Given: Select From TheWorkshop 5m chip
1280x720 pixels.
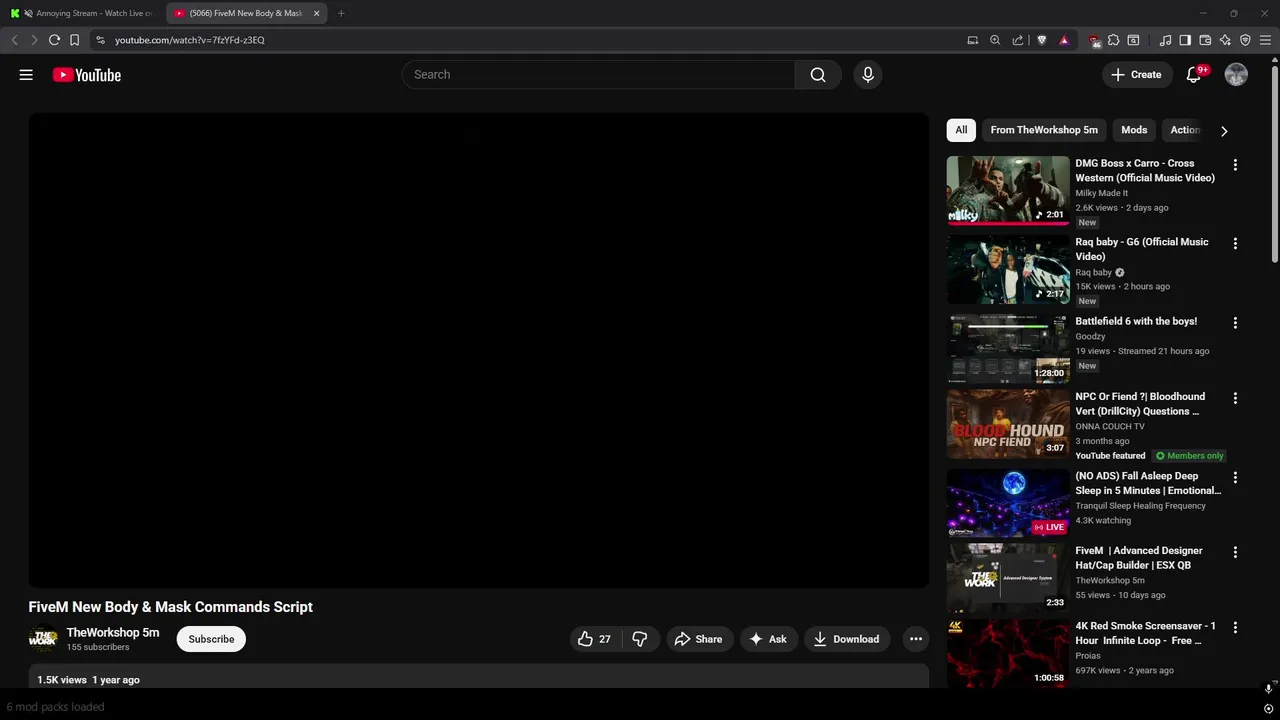Looking at the screenshot, I should tap(1044, 130).
